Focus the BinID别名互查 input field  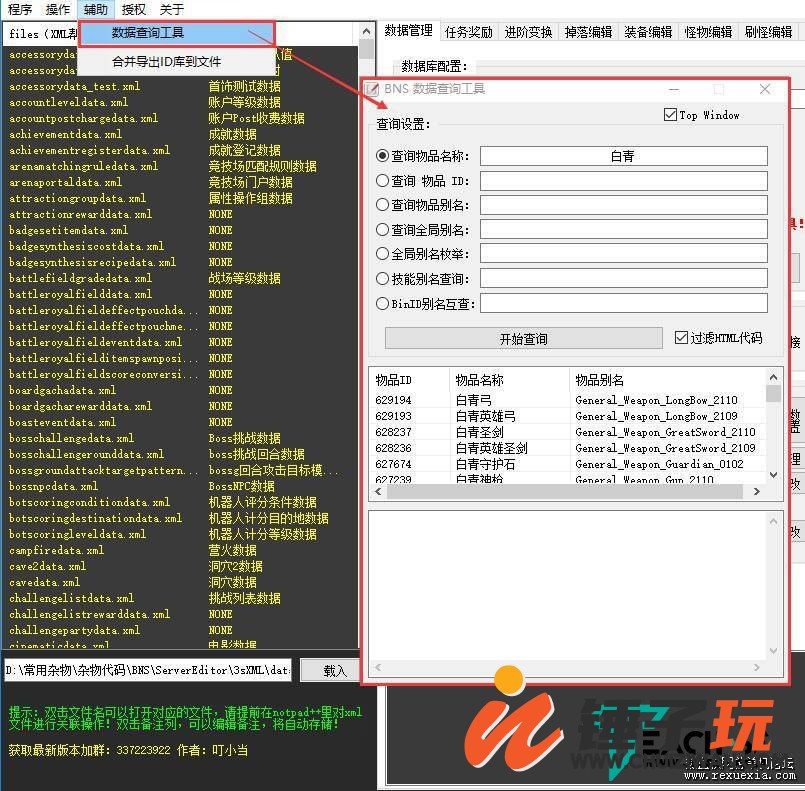pyautogui.click(x=623, y=303)
